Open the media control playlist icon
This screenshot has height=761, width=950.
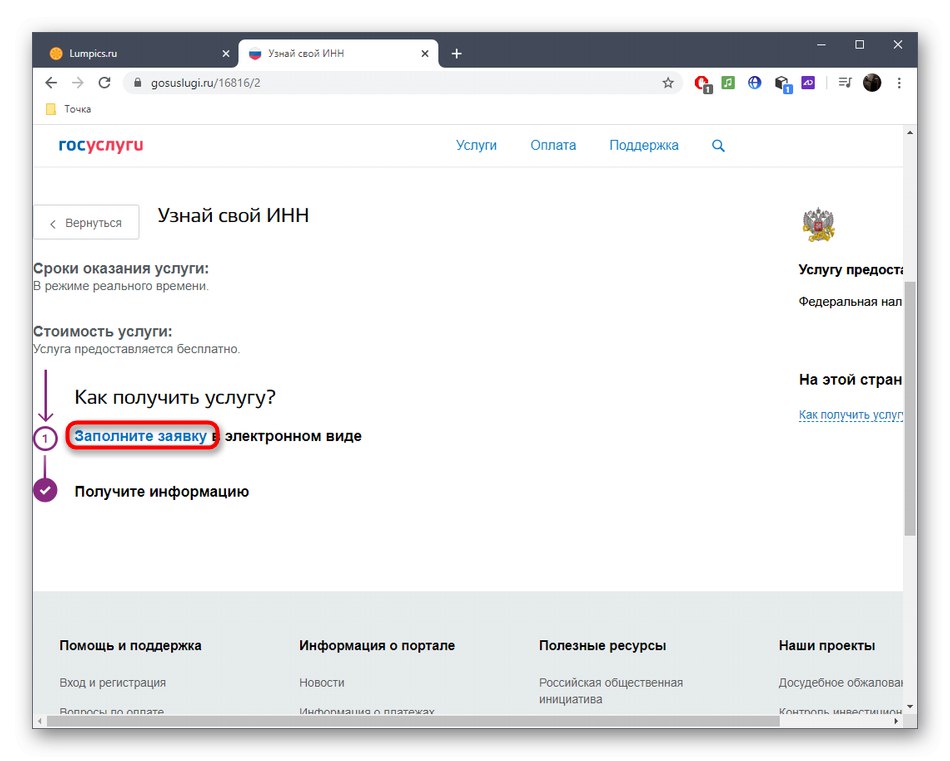(845, 82)
